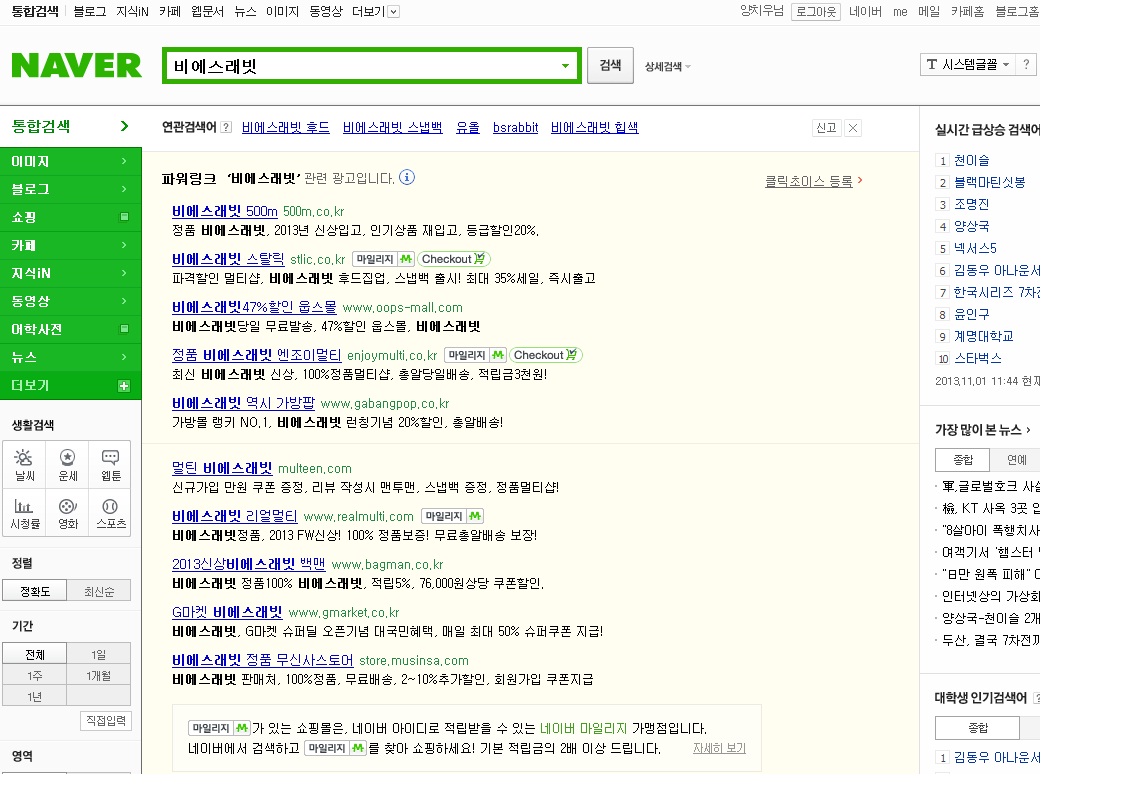Click the 검색 search button

click(x=610, y=65)
